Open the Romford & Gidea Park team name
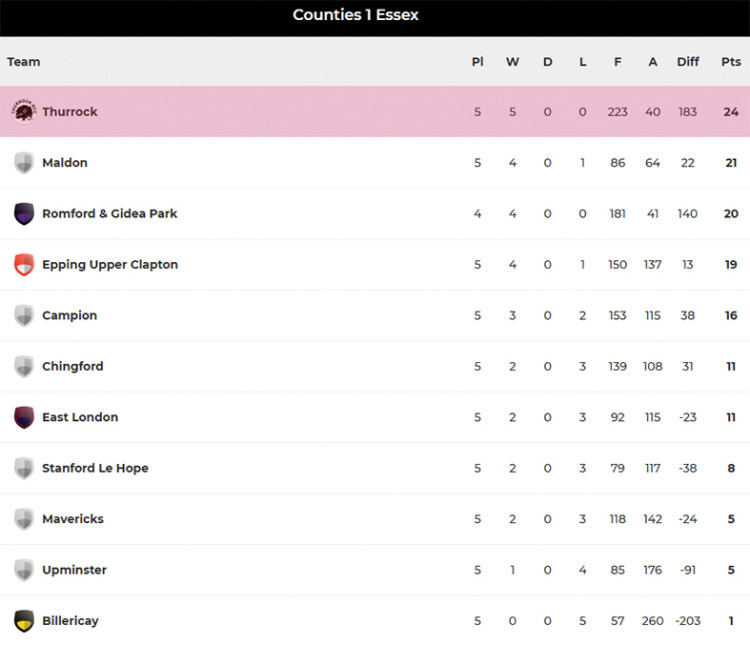The width and height of the screenshot is (750, 645). click(x=109, y=214)
